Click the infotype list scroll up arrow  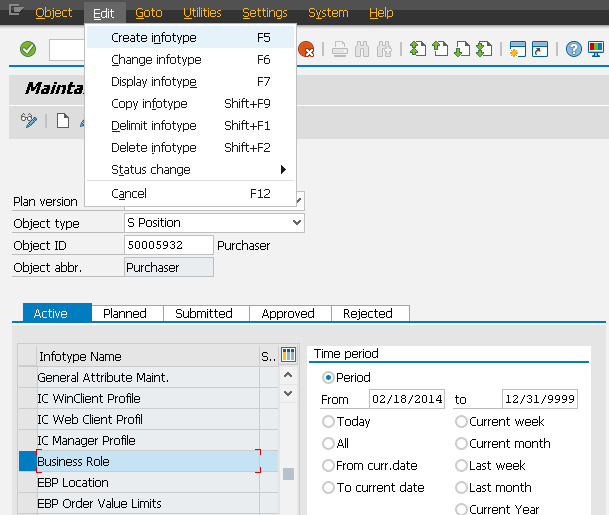pos(288,375)
